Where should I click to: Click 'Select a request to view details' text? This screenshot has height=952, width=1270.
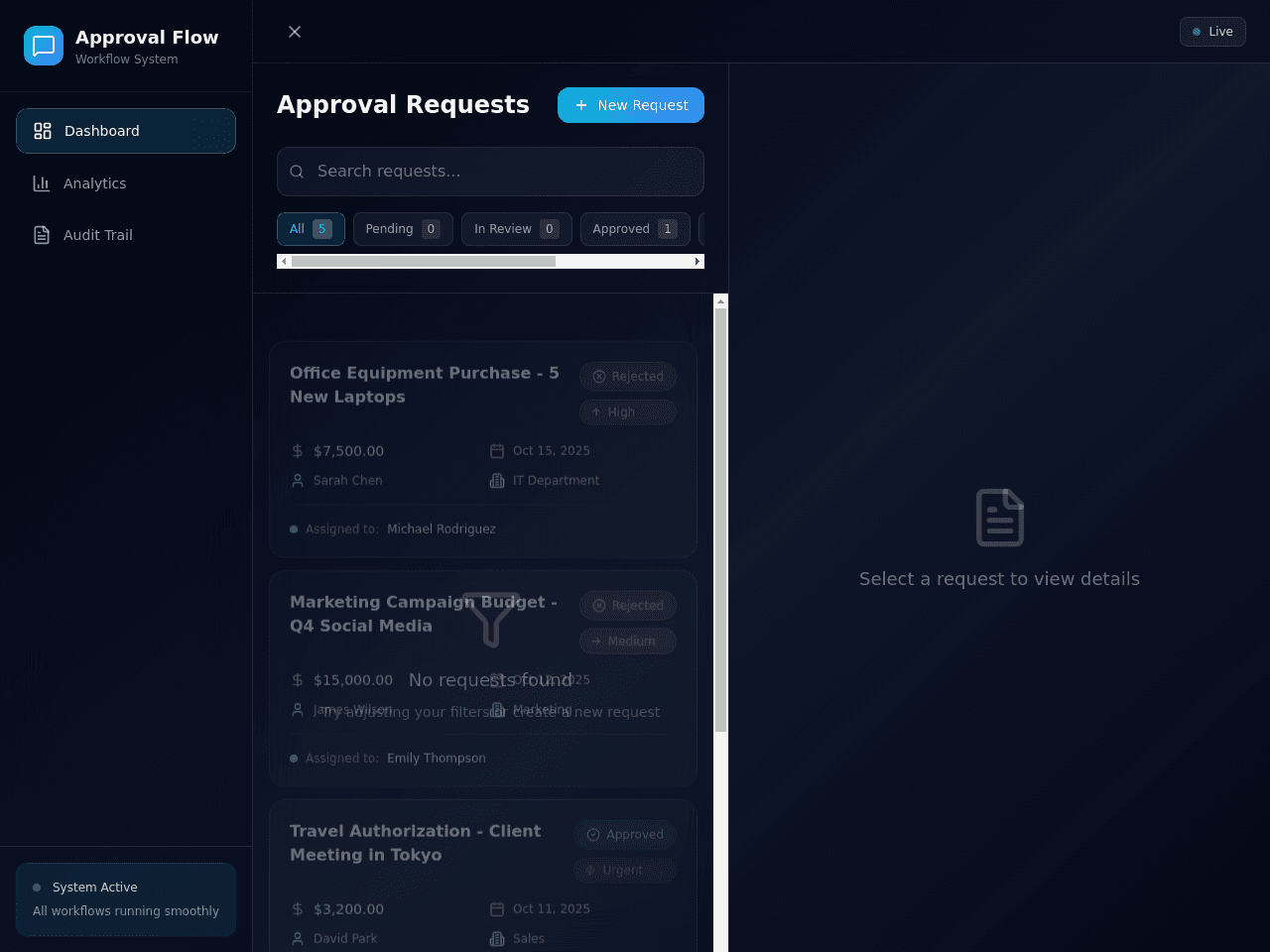pos(999,579)
